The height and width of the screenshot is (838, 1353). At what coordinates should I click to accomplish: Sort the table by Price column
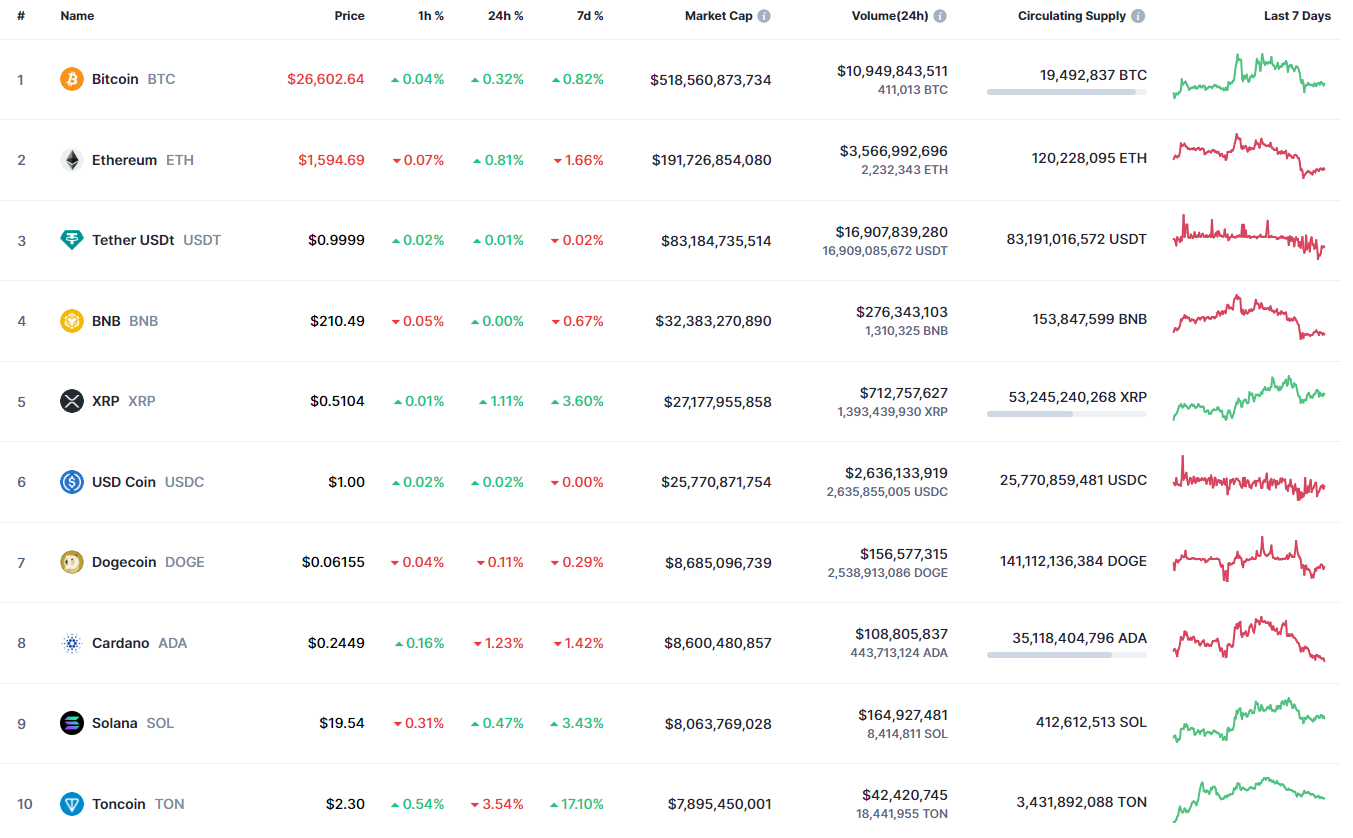(x=349, y=16)
